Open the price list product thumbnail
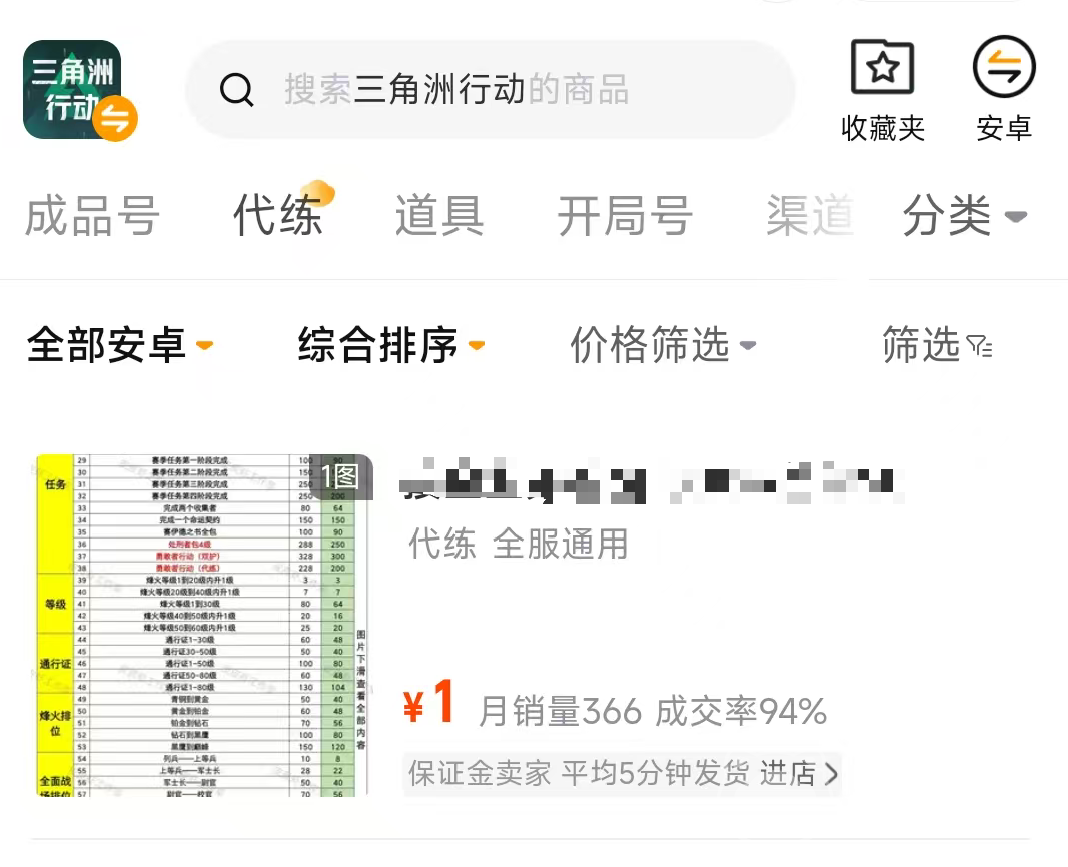 coord(202,625)
